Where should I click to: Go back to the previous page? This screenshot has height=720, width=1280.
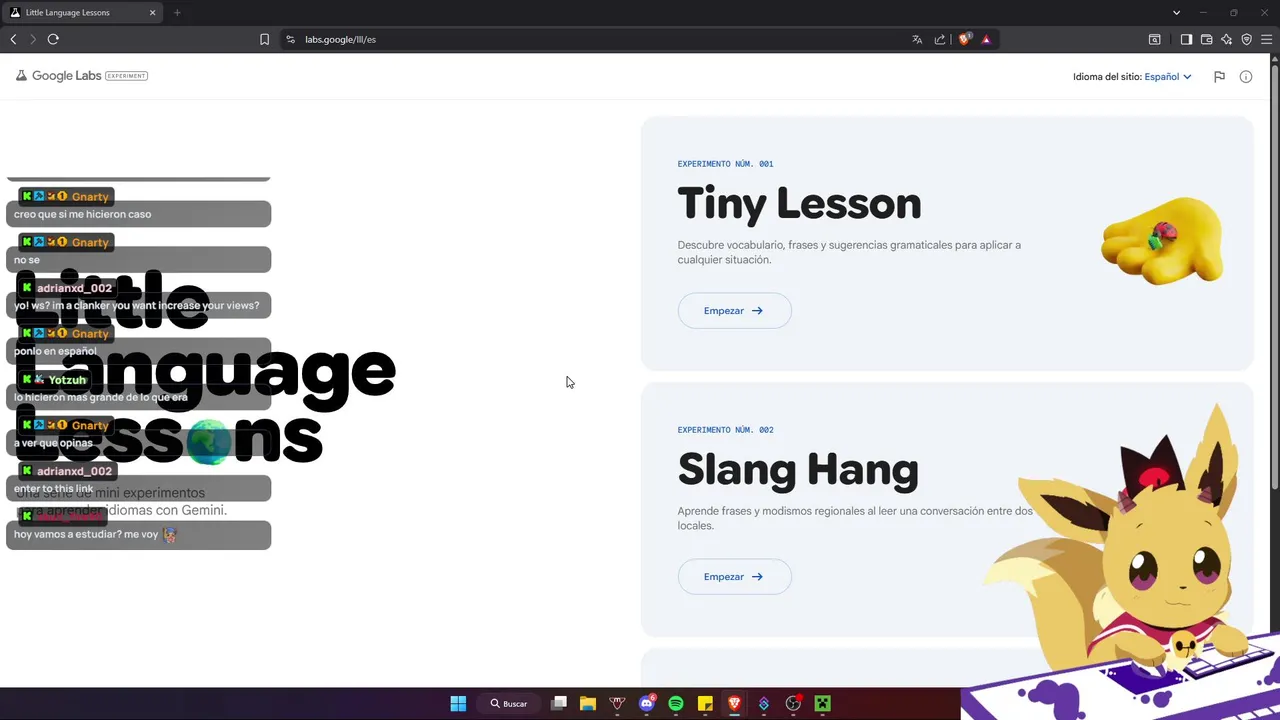[13, 39]
